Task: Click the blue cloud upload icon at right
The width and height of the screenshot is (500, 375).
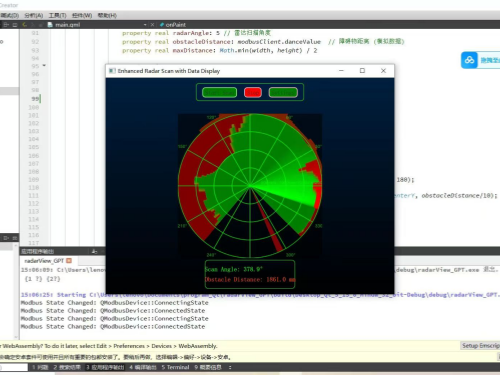Action: pyautogui.click(x=469, y=60)
